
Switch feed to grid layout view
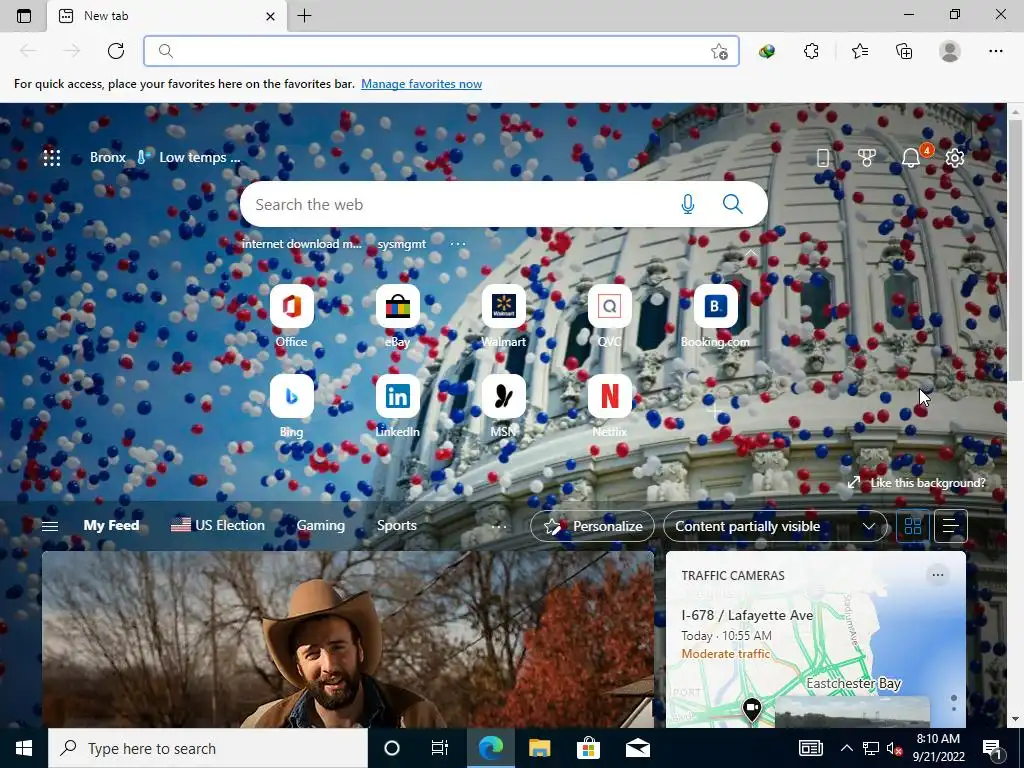pos(912,526)
